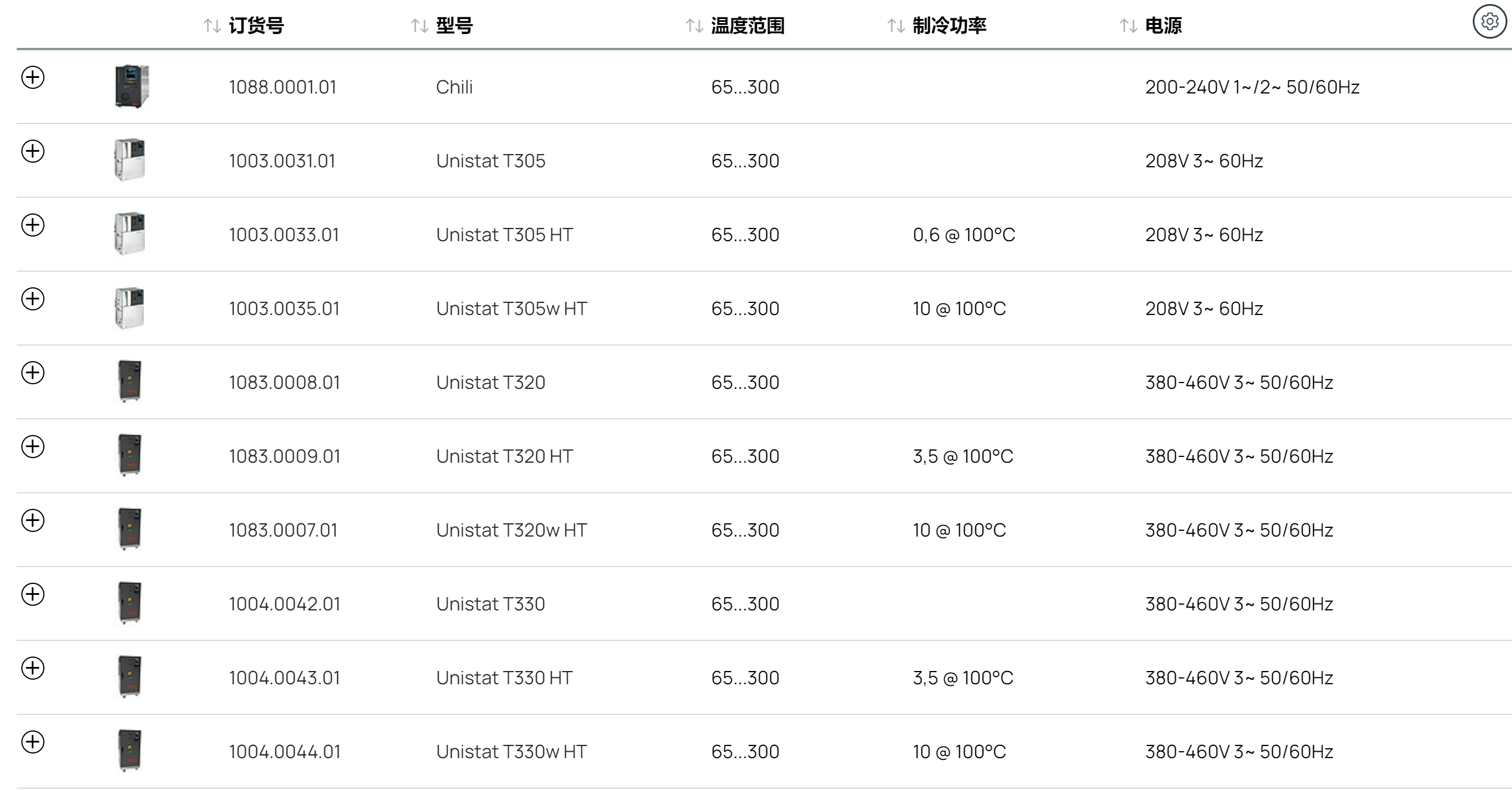Sort by 温度范围 column arrows
The width and height of the screenshot is (1512, 791).
coord(695,26)
